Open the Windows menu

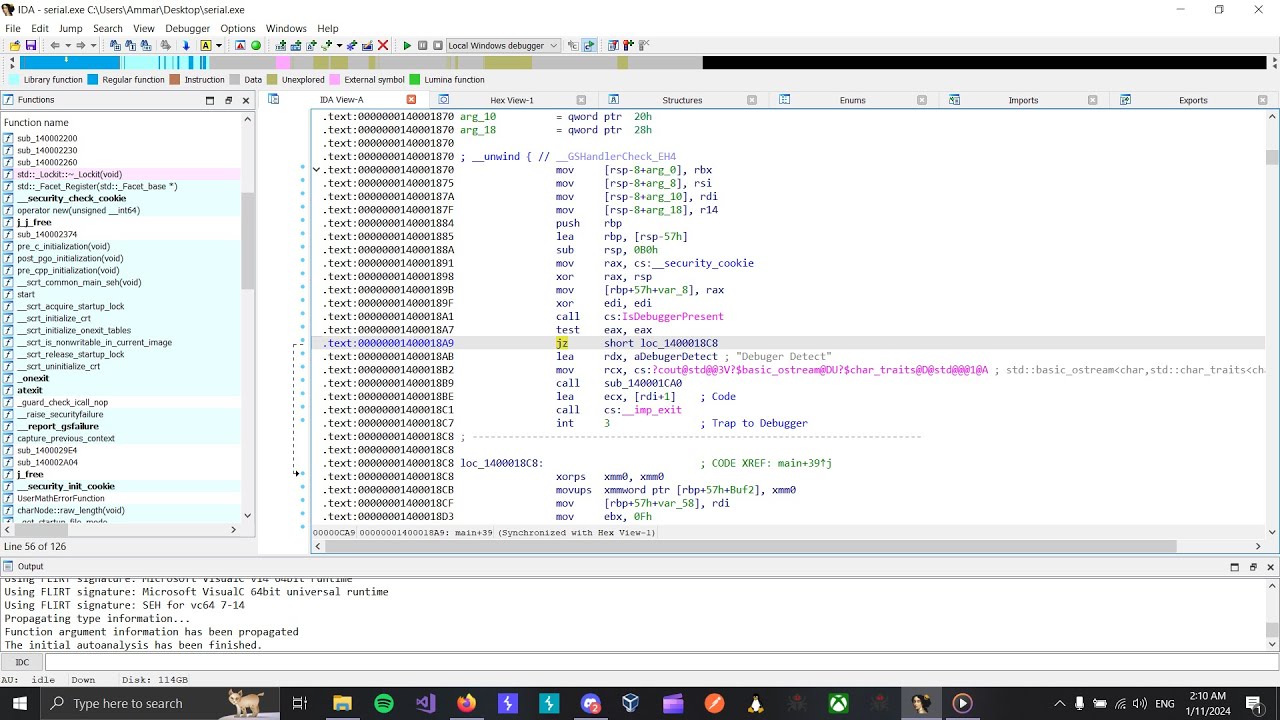point(286,28)
